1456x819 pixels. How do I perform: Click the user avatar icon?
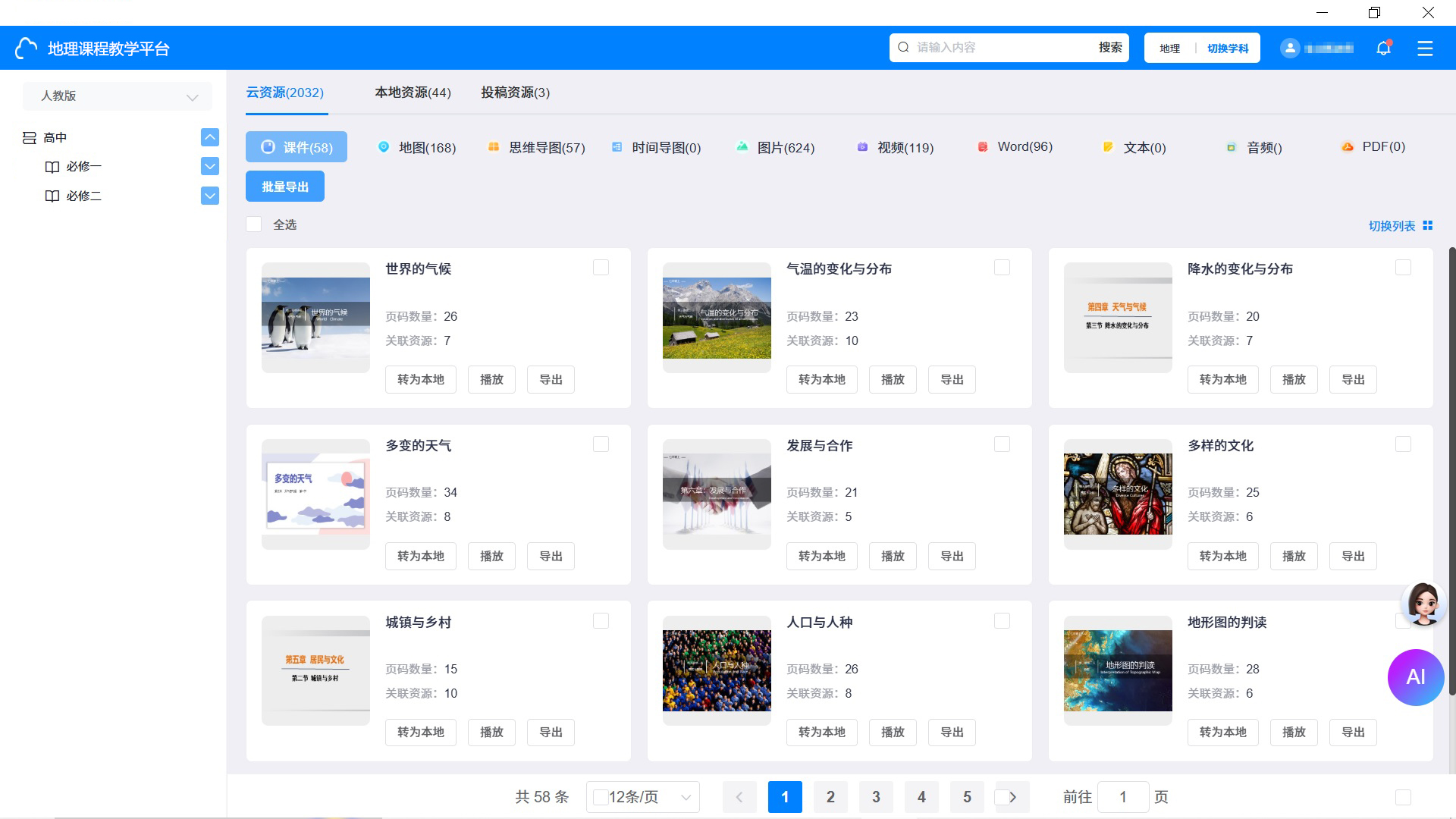point(1290,49)
